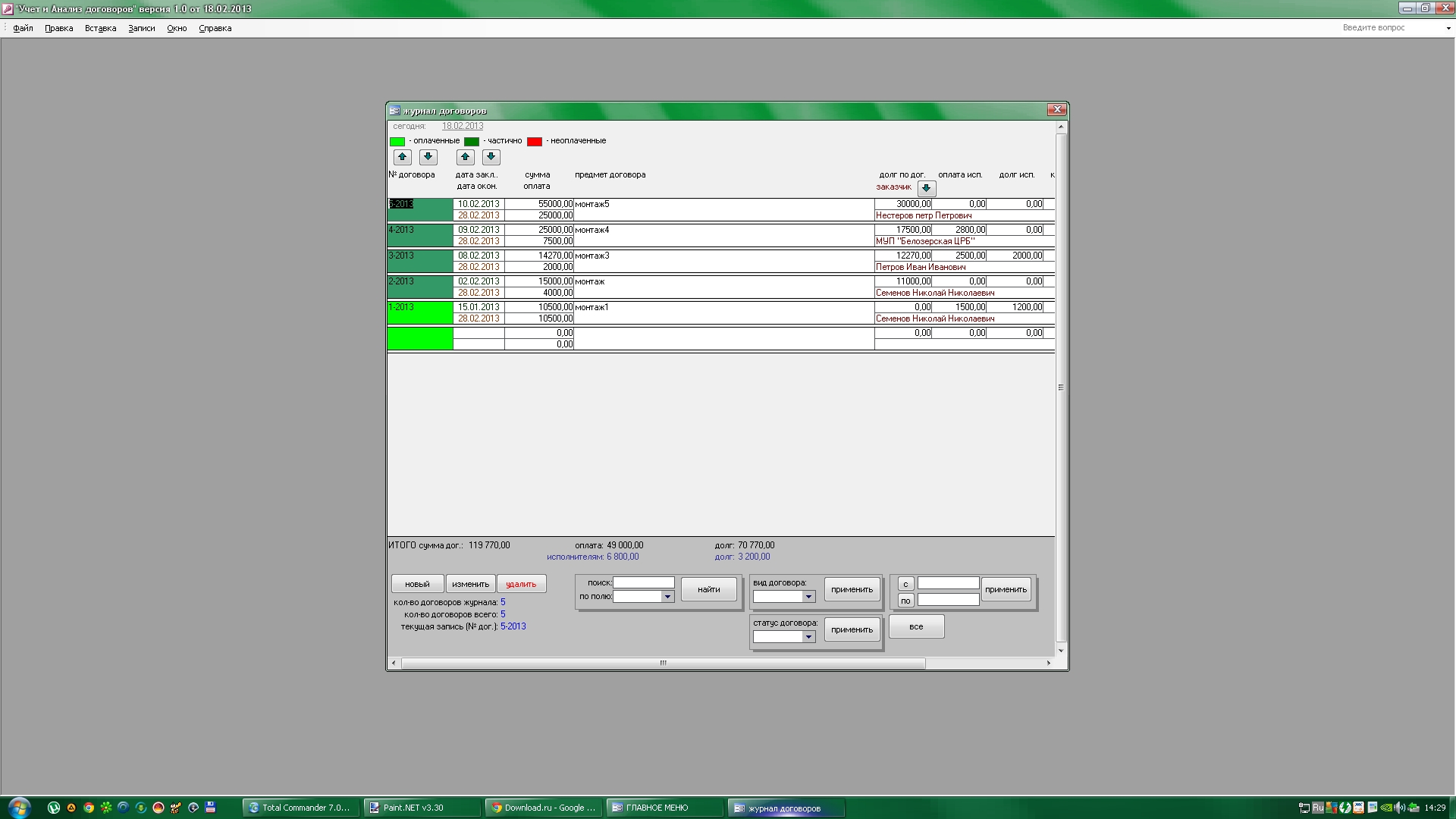Click журнал договоров window title icon
The width and height of the screenshot is (1456, 819).
[394, 111]
